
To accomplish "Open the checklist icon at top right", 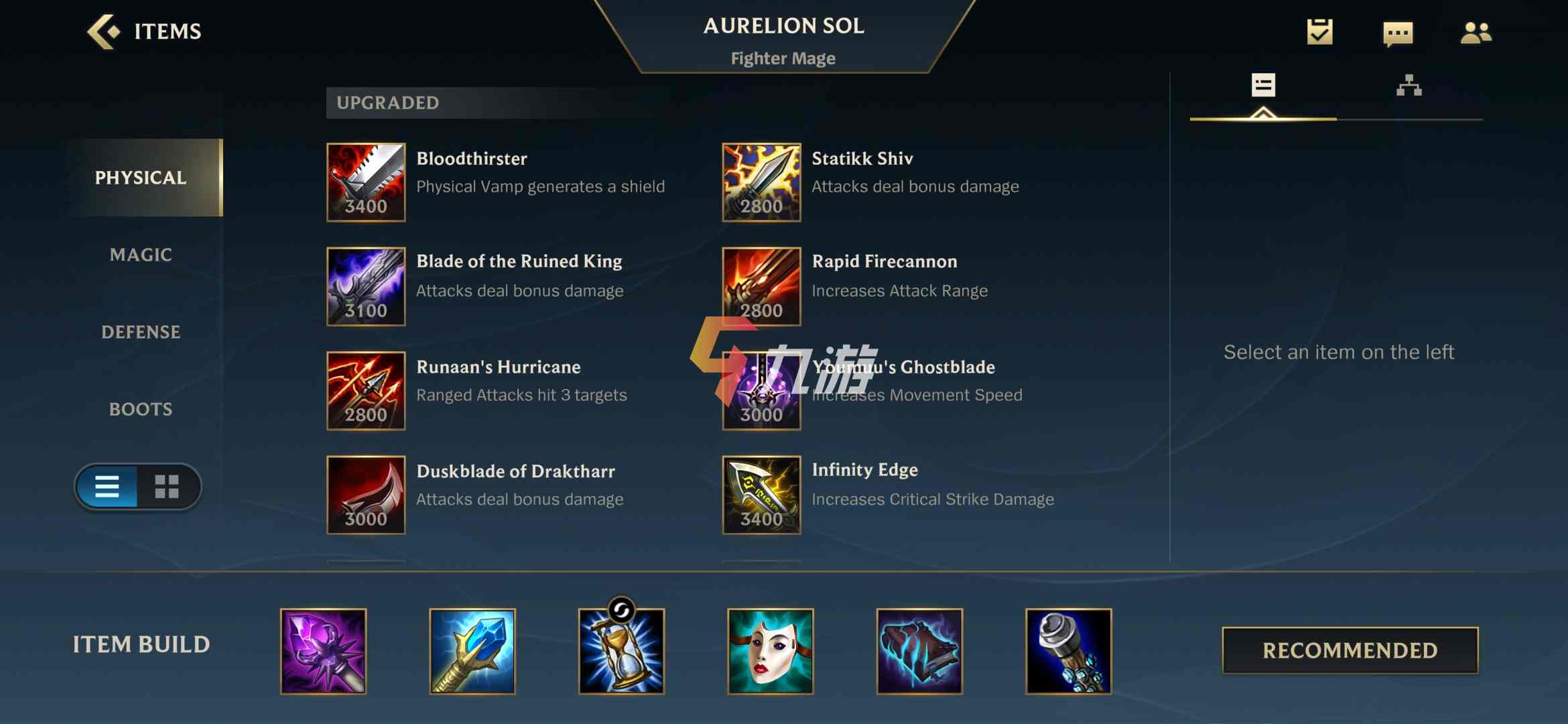I will 1319,32.
